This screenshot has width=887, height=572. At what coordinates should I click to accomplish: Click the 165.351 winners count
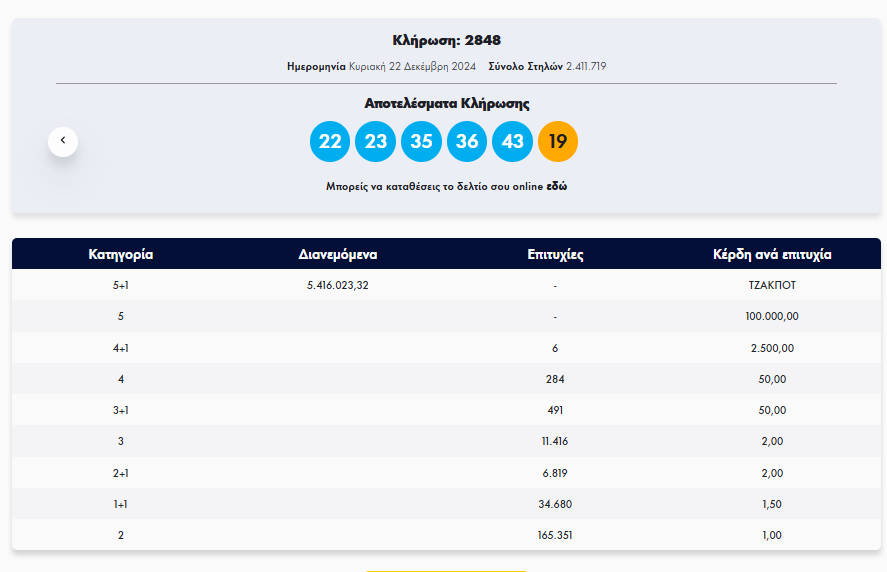pos(555,536)
